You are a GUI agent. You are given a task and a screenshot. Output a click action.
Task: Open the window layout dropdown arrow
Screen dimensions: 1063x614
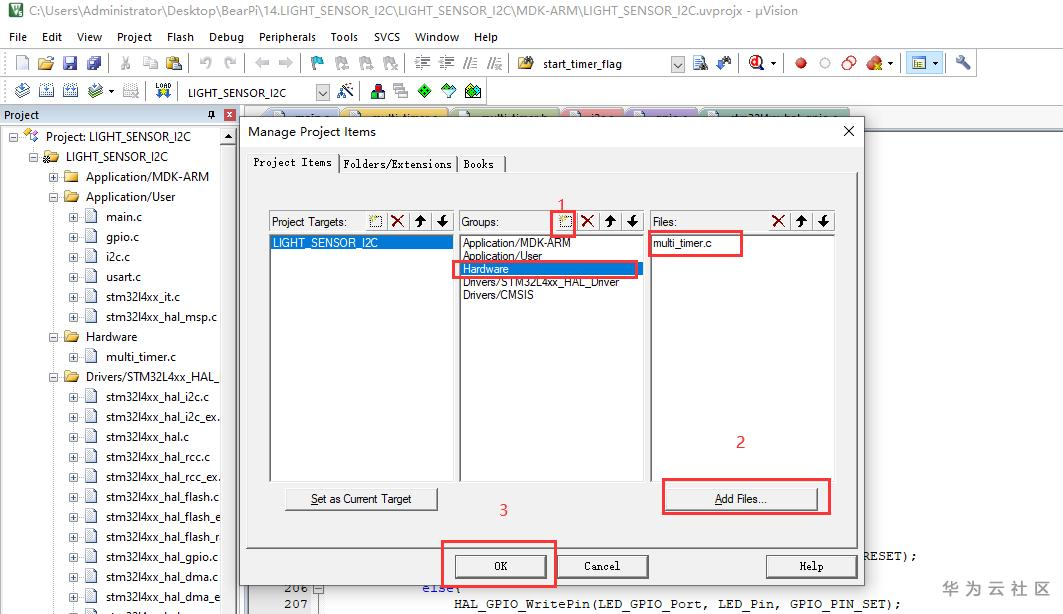coord(936,63)
